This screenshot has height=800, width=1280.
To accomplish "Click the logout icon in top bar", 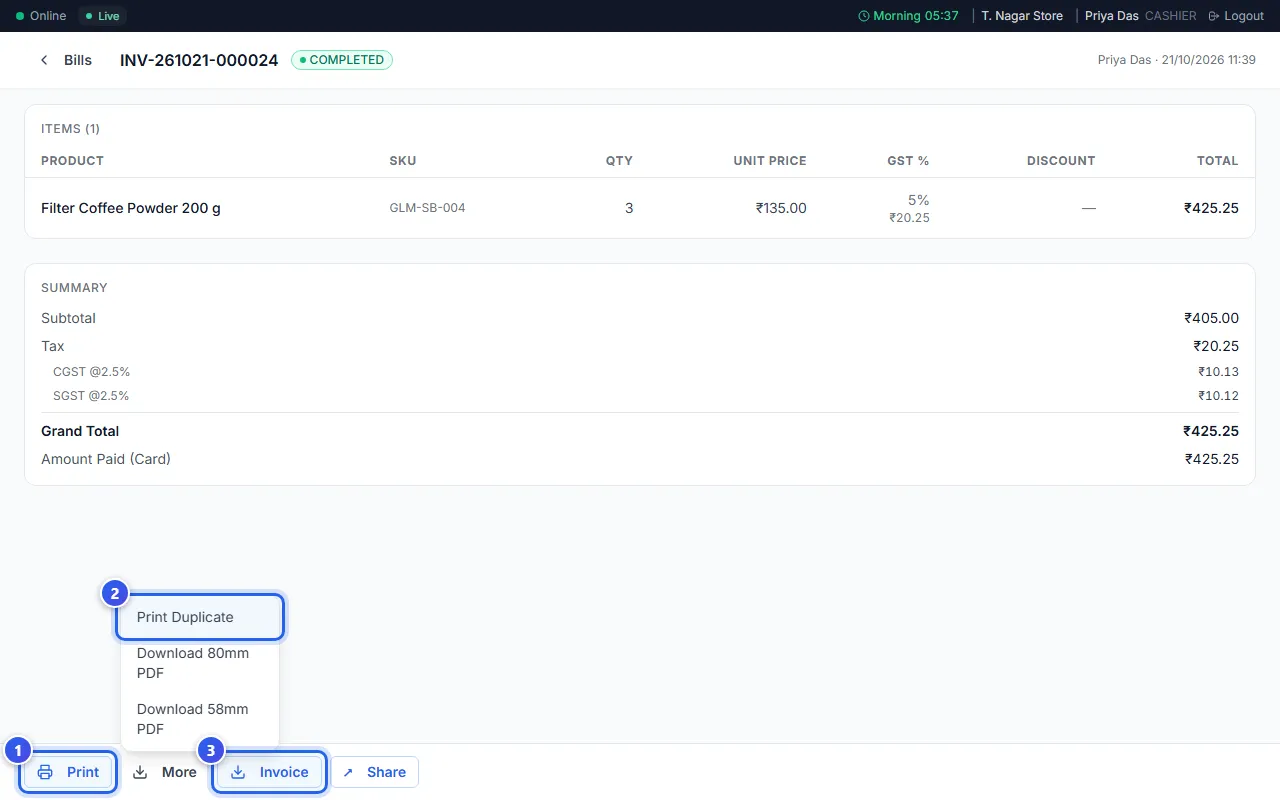I will pyautogui.click(x=1214, y=16).
